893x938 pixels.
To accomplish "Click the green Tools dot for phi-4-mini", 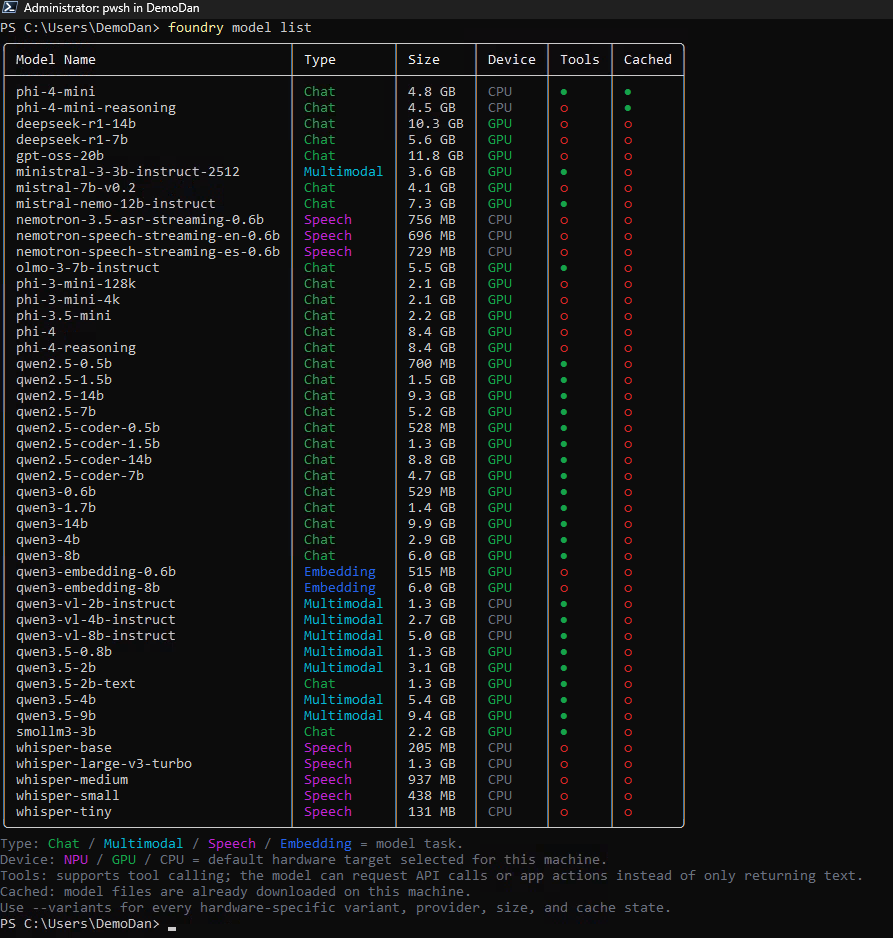I will pos(563,92).
